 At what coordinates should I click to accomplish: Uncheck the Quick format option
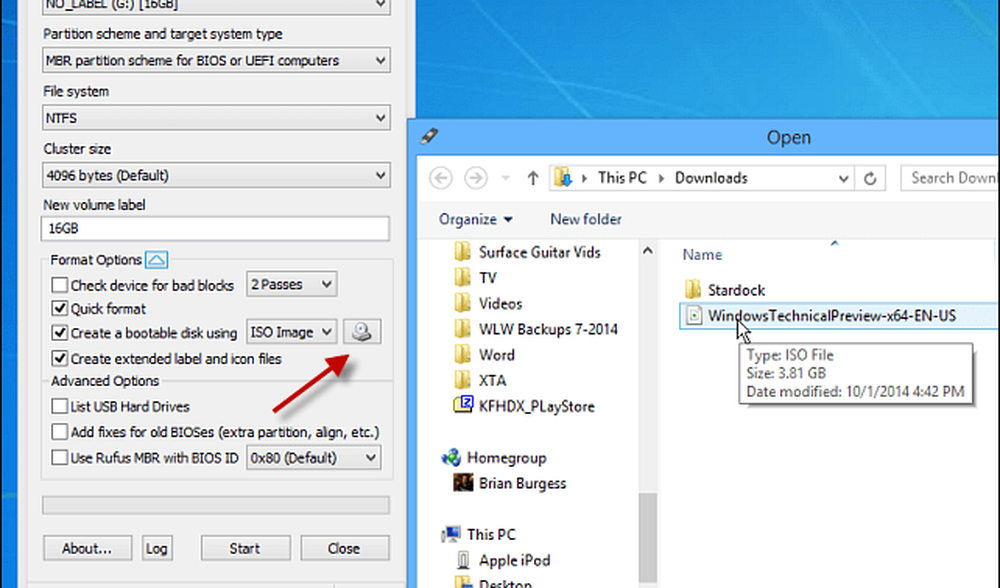click(59, 309)
